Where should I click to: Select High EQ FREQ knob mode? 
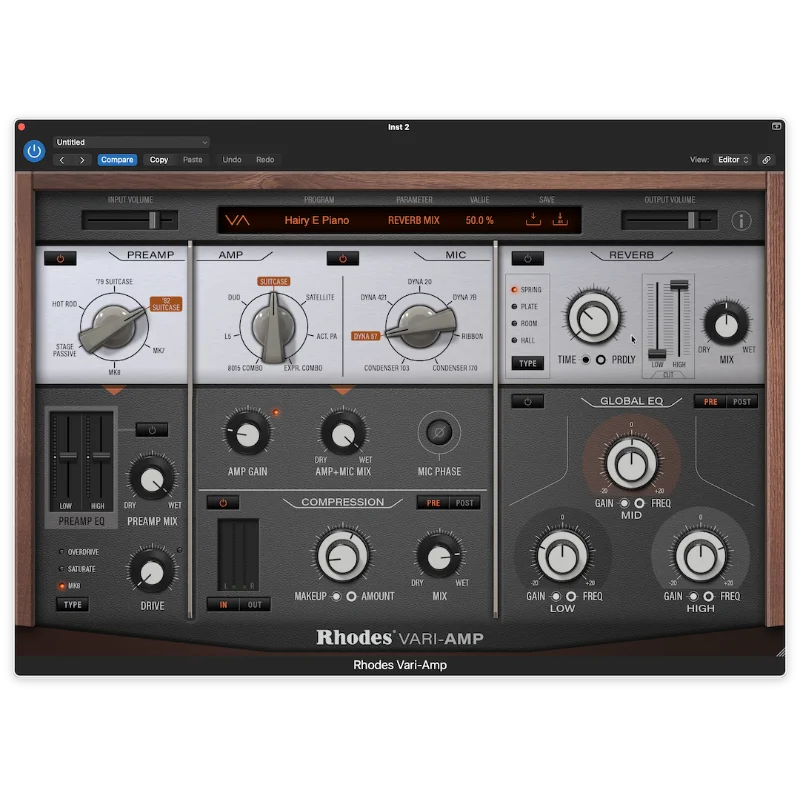point(708,596)
